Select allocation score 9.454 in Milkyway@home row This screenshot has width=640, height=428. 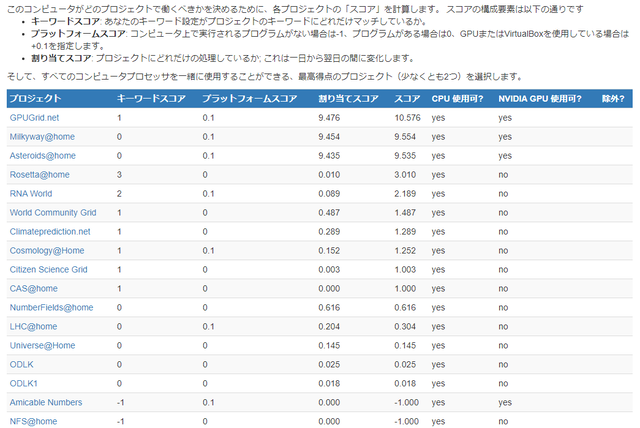click(x=329, y=137)
